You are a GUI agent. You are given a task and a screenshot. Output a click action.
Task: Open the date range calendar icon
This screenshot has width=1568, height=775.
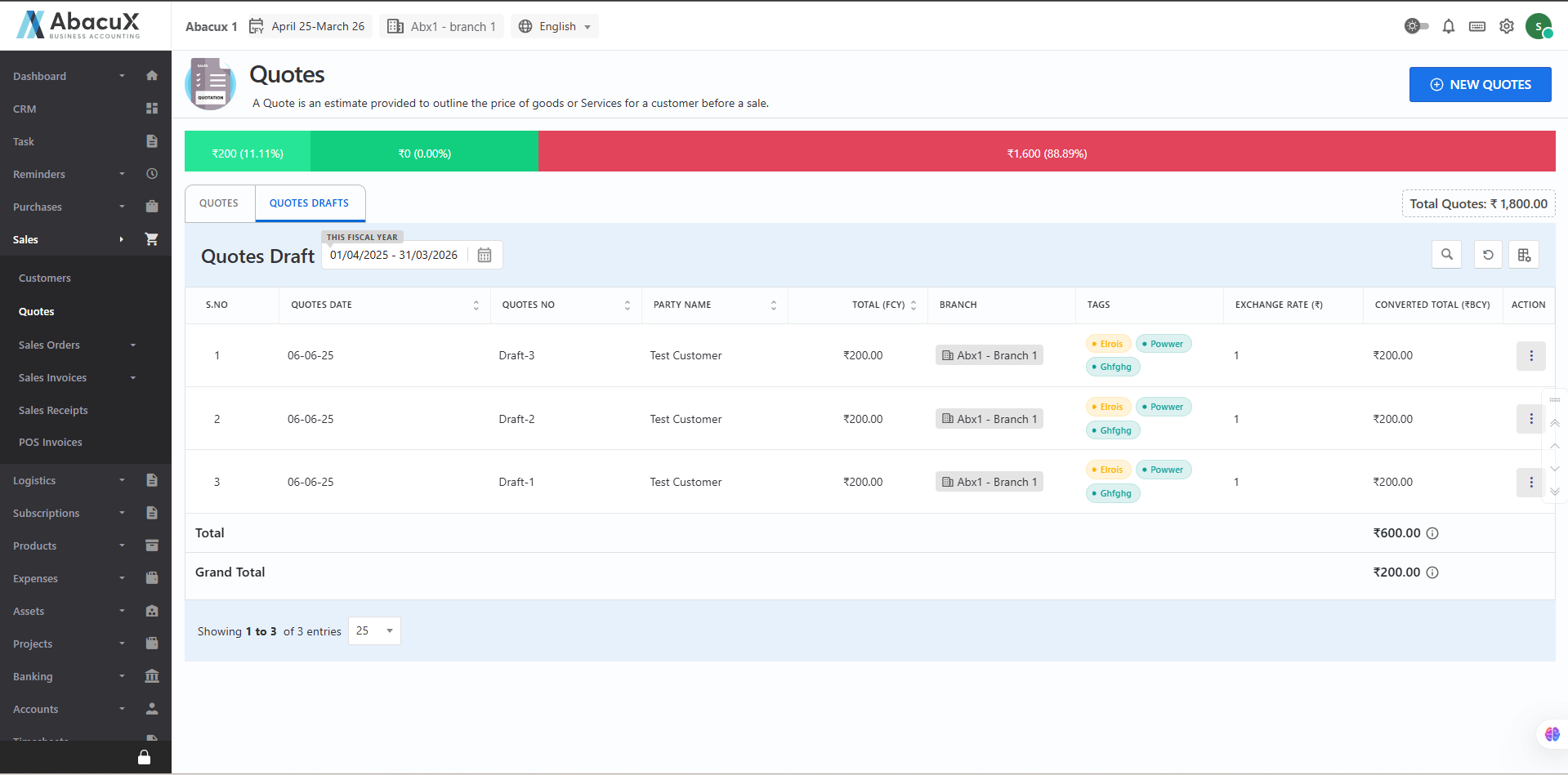(x=485, y=255)
